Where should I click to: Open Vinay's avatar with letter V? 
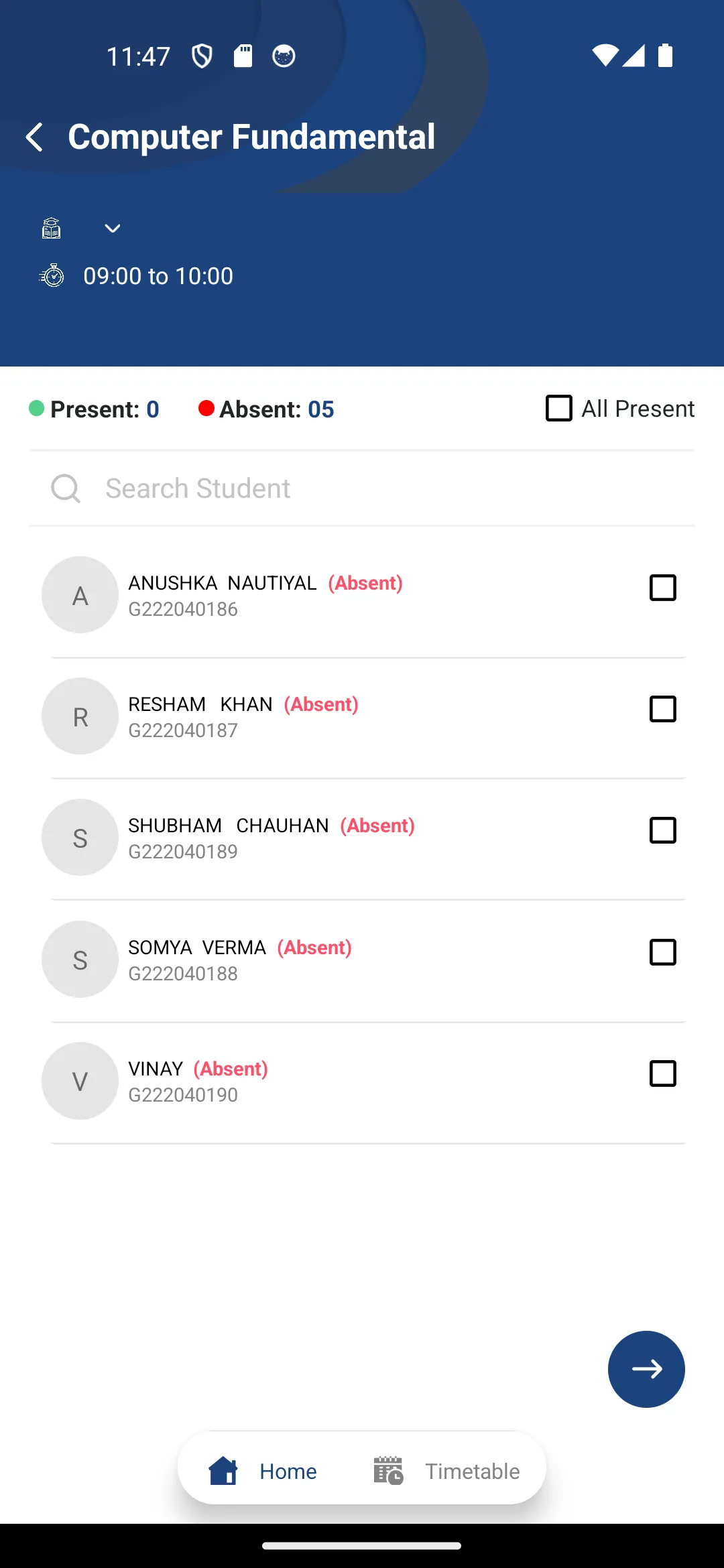(x=80, y=1081)
